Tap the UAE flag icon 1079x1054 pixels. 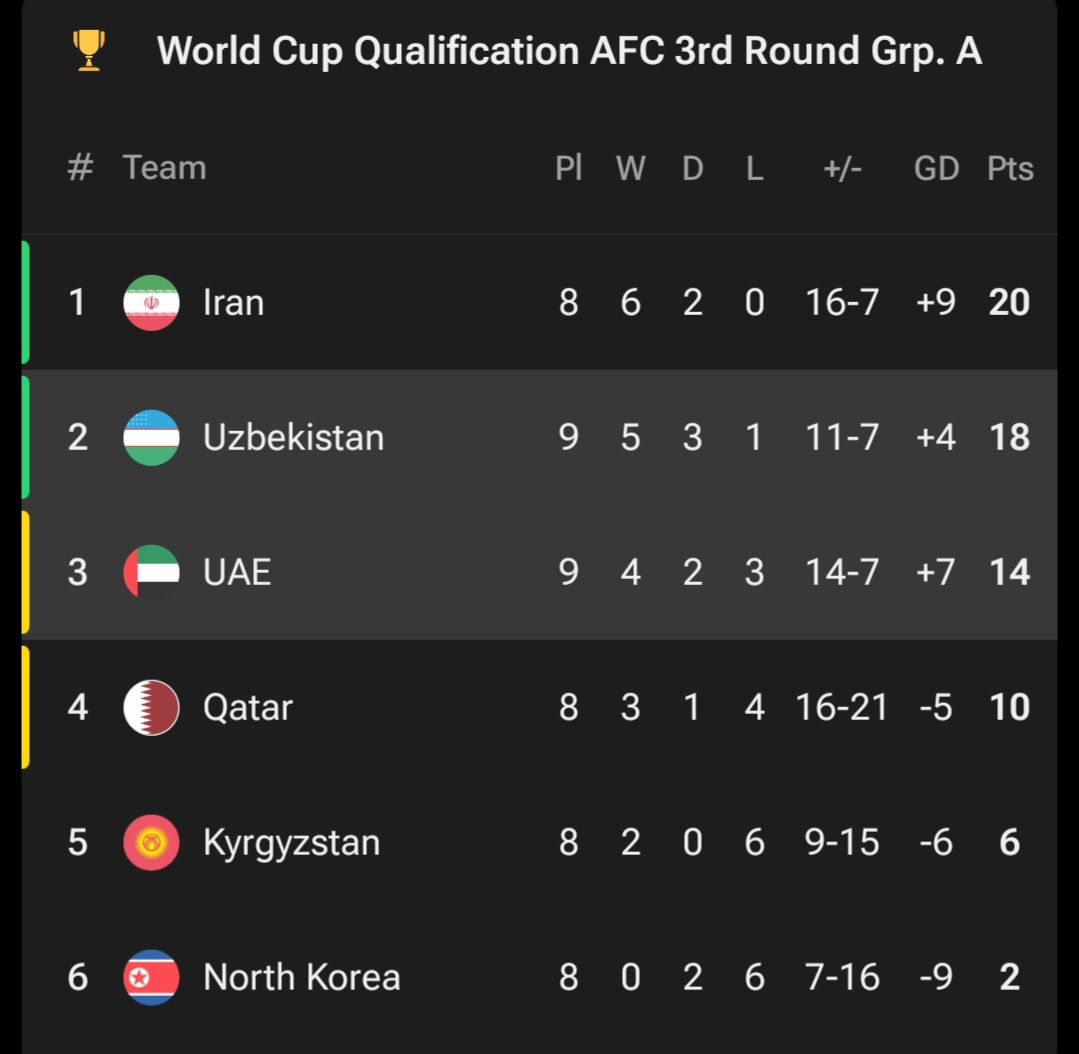point(151,572)
